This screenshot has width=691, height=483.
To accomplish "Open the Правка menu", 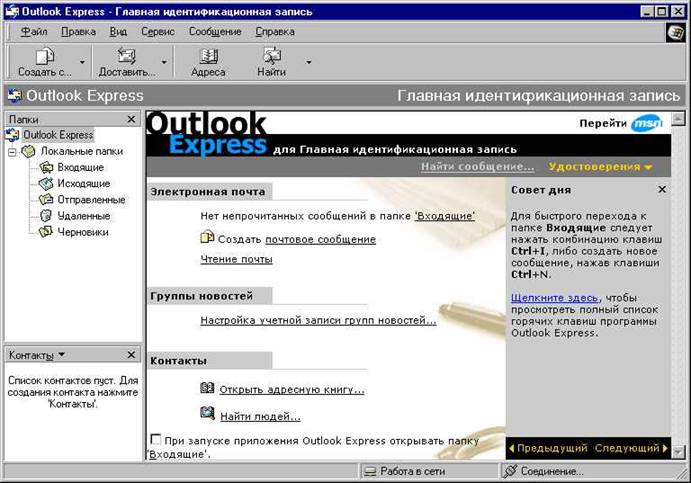I will [78, 32].
